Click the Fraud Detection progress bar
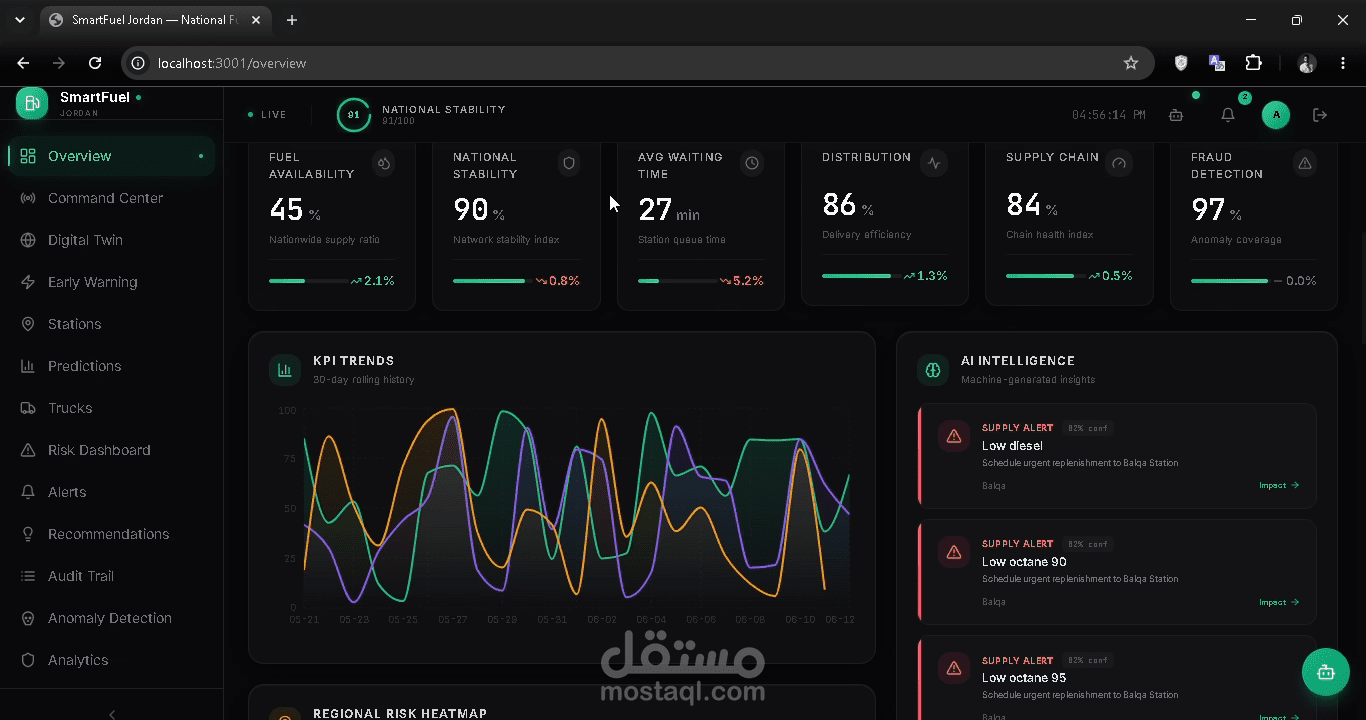1366x720 pixels. tap(1229, 281)
